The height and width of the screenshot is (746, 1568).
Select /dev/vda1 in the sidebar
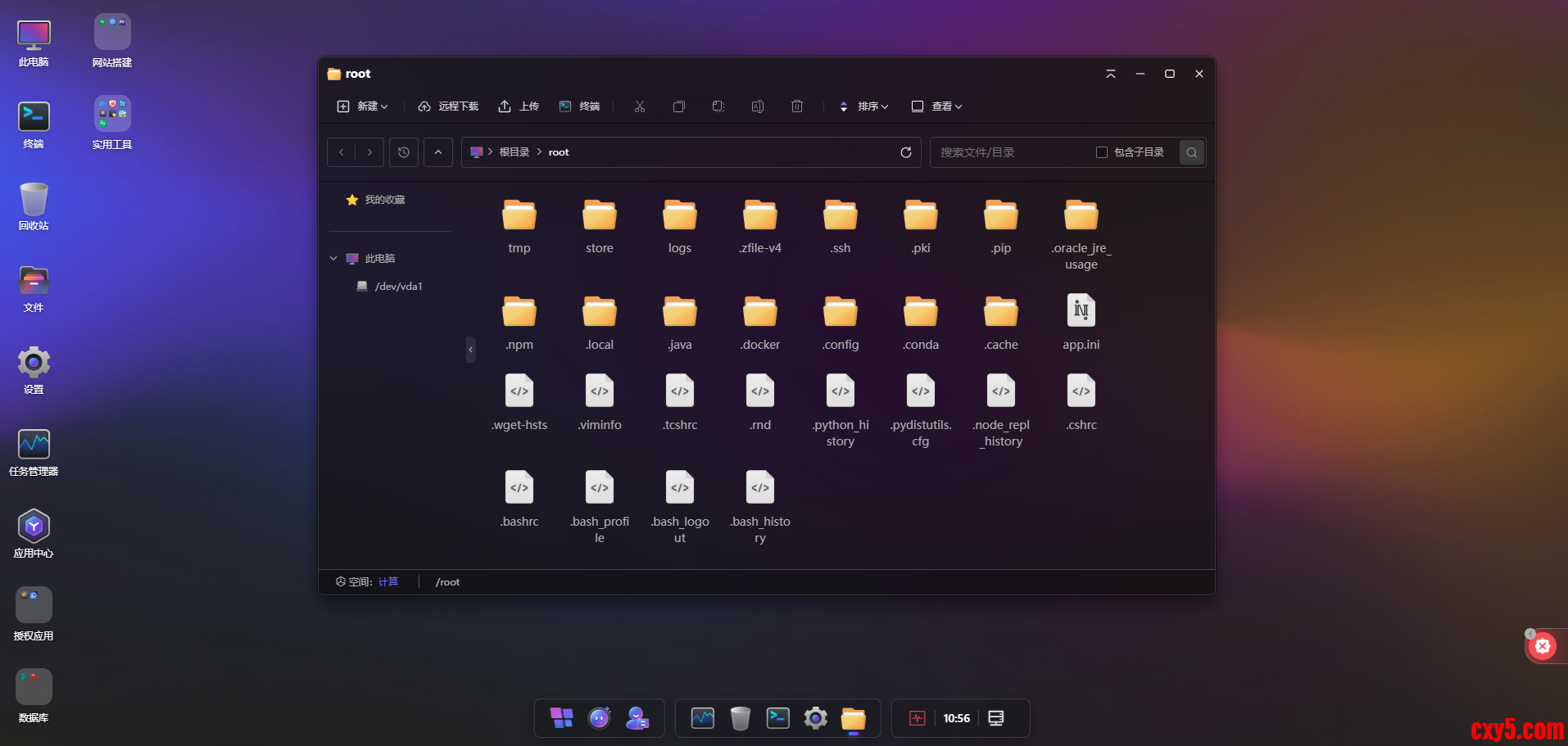coord(398,287)
